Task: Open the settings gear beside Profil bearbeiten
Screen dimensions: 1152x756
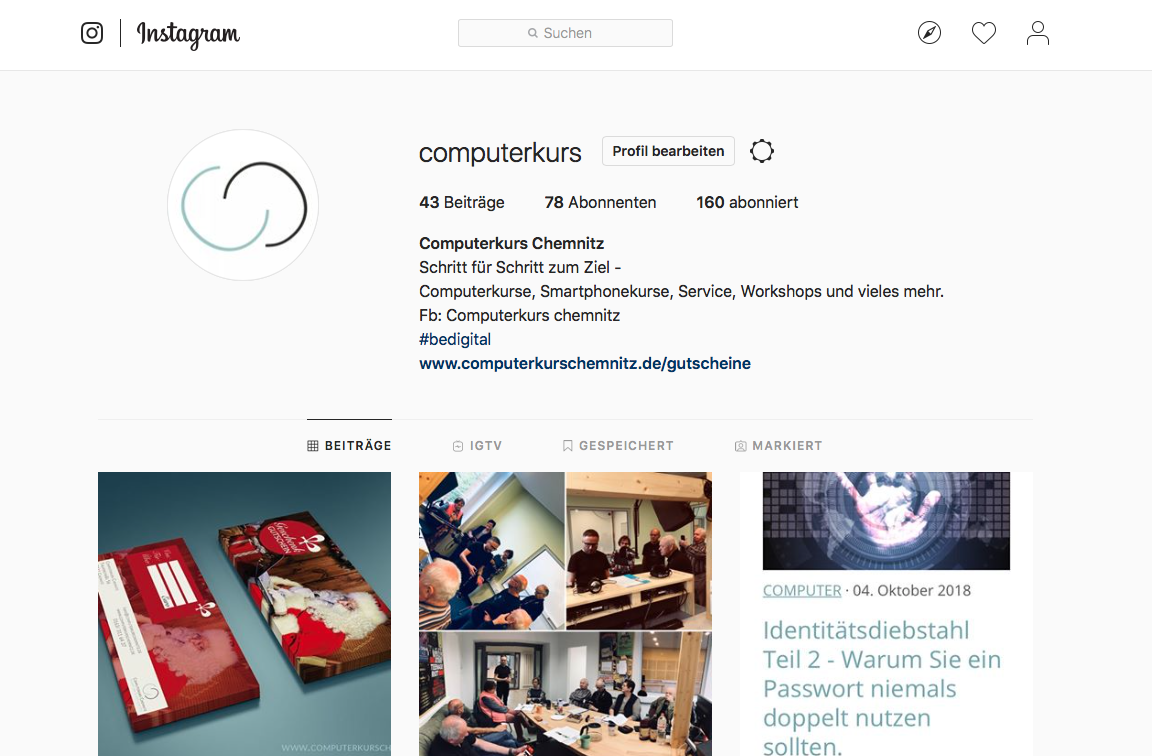Action: coord(762,151)
